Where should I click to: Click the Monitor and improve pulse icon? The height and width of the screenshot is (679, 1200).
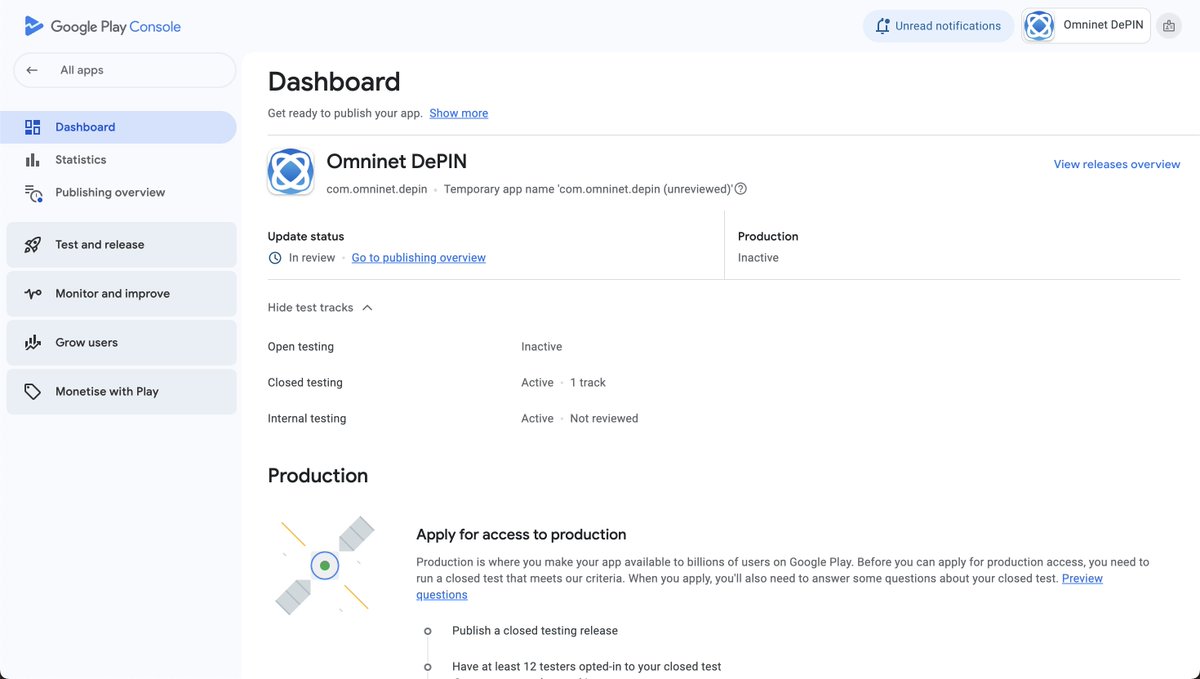point(33,294)
